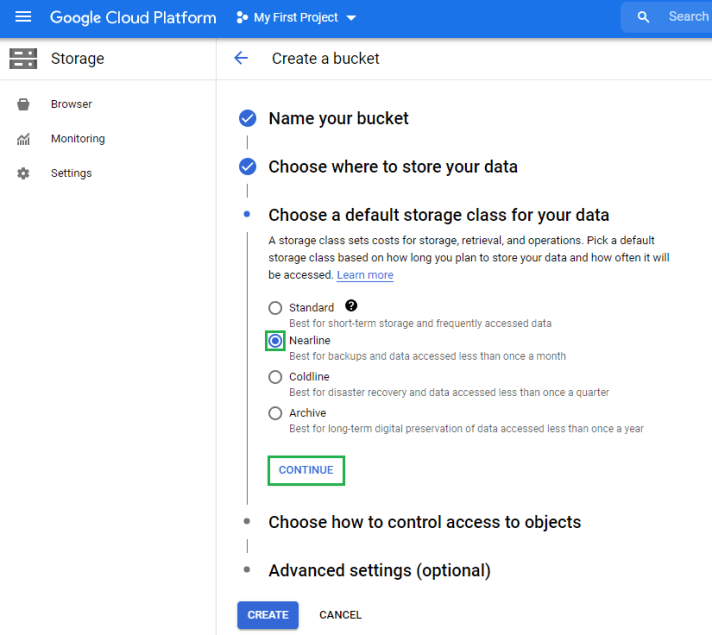Select the Archive storage class
The width and height of the screenshot is (712, 635).
click(275, 413)
